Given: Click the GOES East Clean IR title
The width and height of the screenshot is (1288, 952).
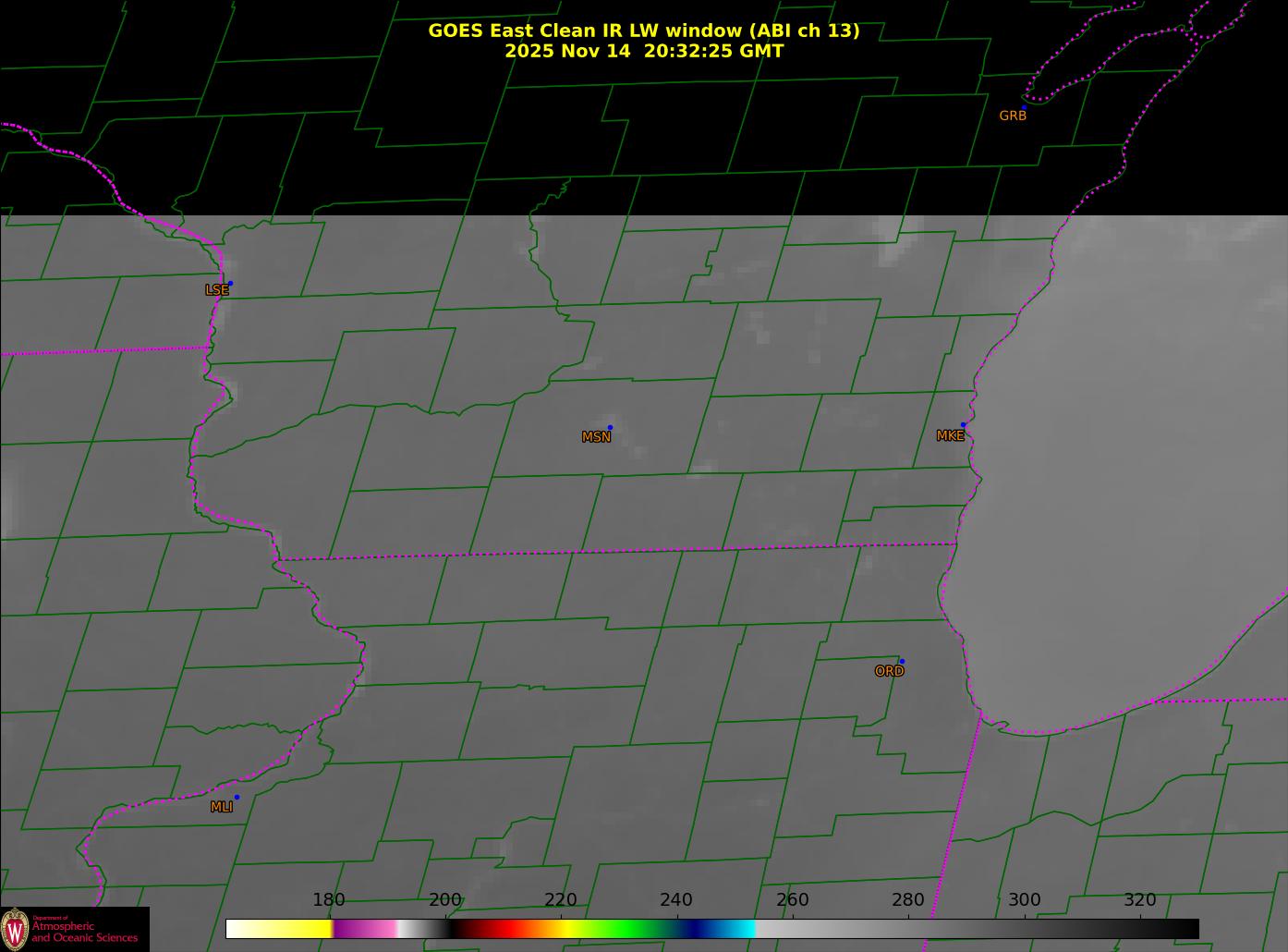Looking at the screenshot, I should [643, 31].
